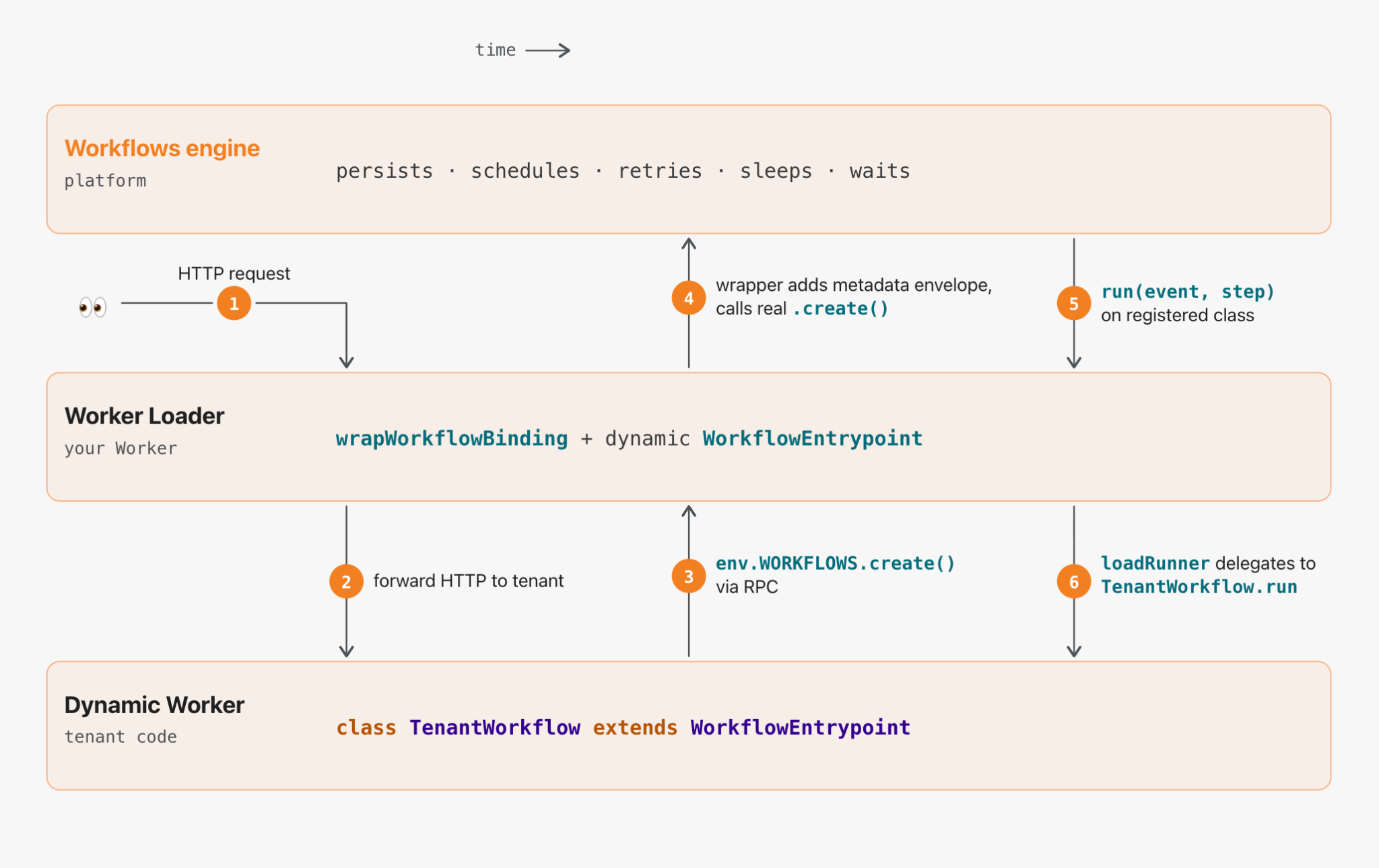Screen dimensions: 1379x868
Task: Click the word "schedules"
Action: coord(525,171)
